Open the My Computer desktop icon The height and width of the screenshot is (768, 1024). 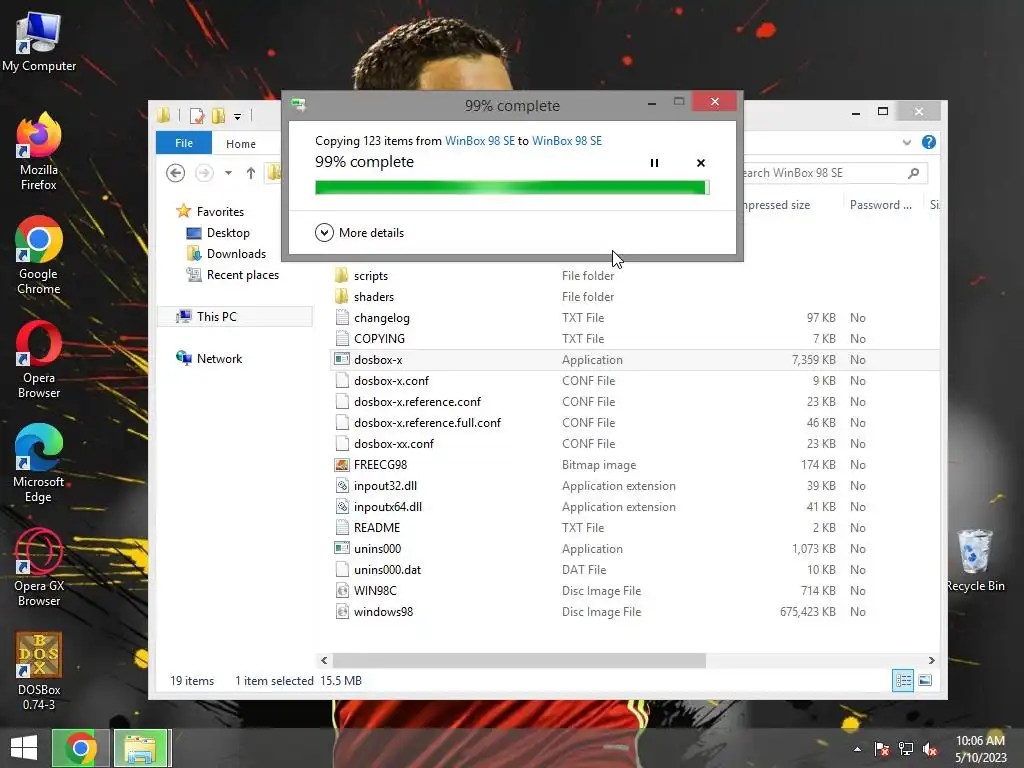pos(39,42)
